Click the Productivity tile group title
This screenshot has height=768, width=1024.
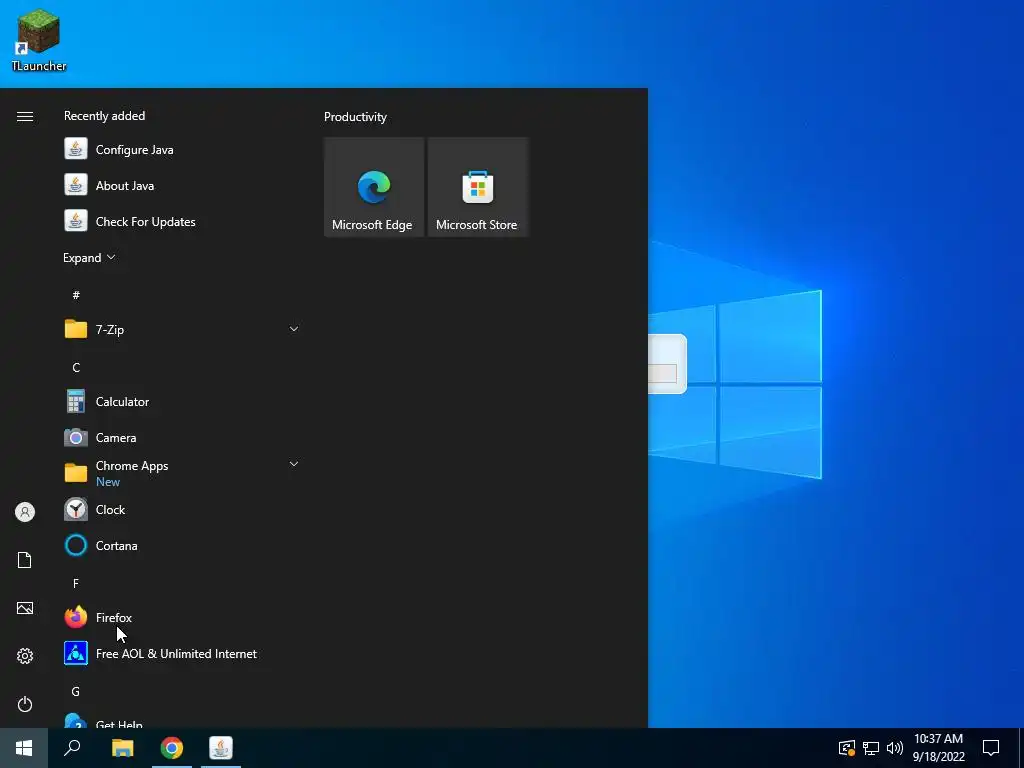tap(355, 117)
